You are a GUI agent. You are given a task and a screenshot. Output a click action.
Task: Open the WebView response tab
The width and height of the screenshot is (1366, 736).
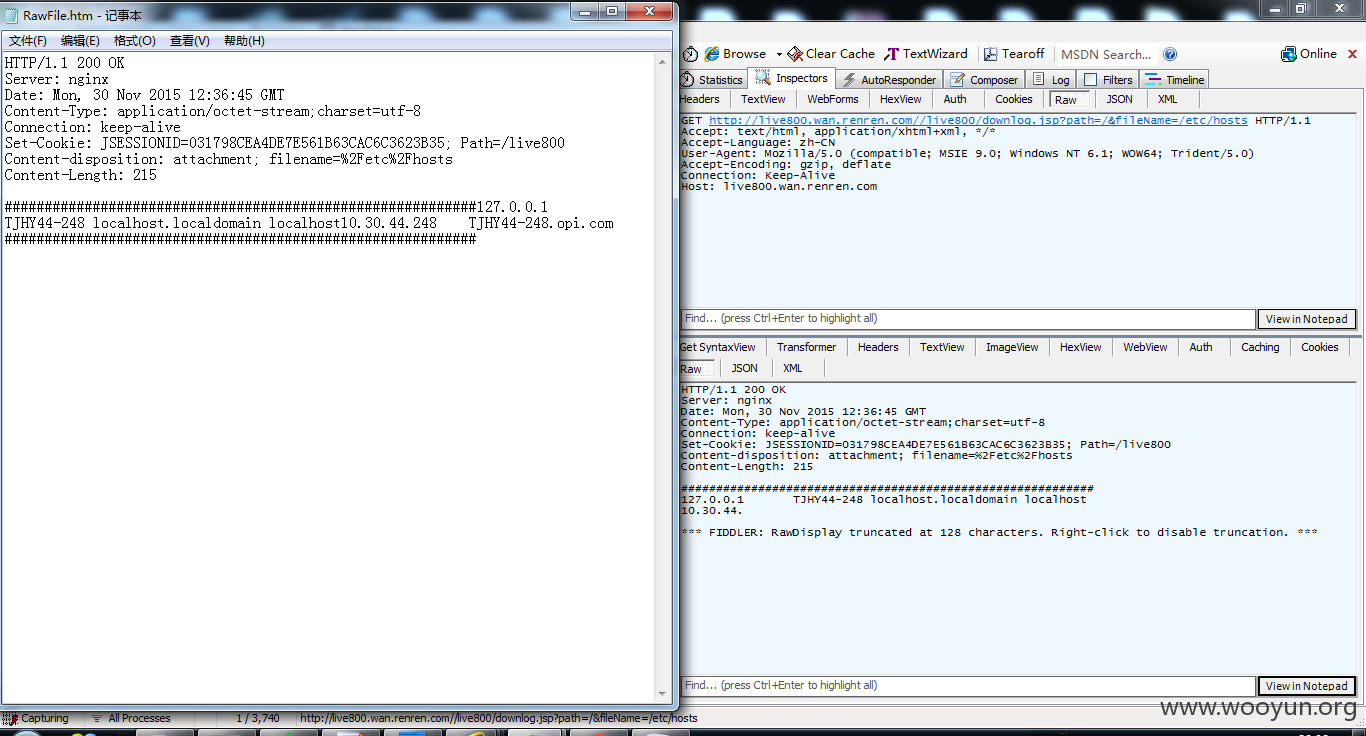1145,347
